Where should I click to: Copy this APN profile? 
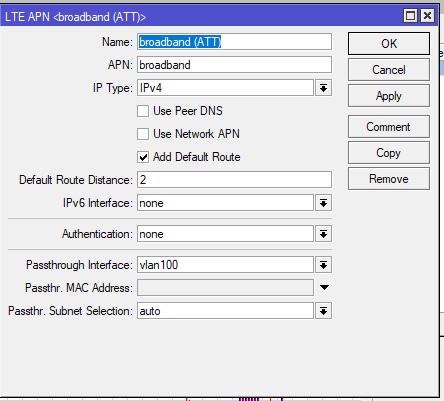[x=389, y=153]
